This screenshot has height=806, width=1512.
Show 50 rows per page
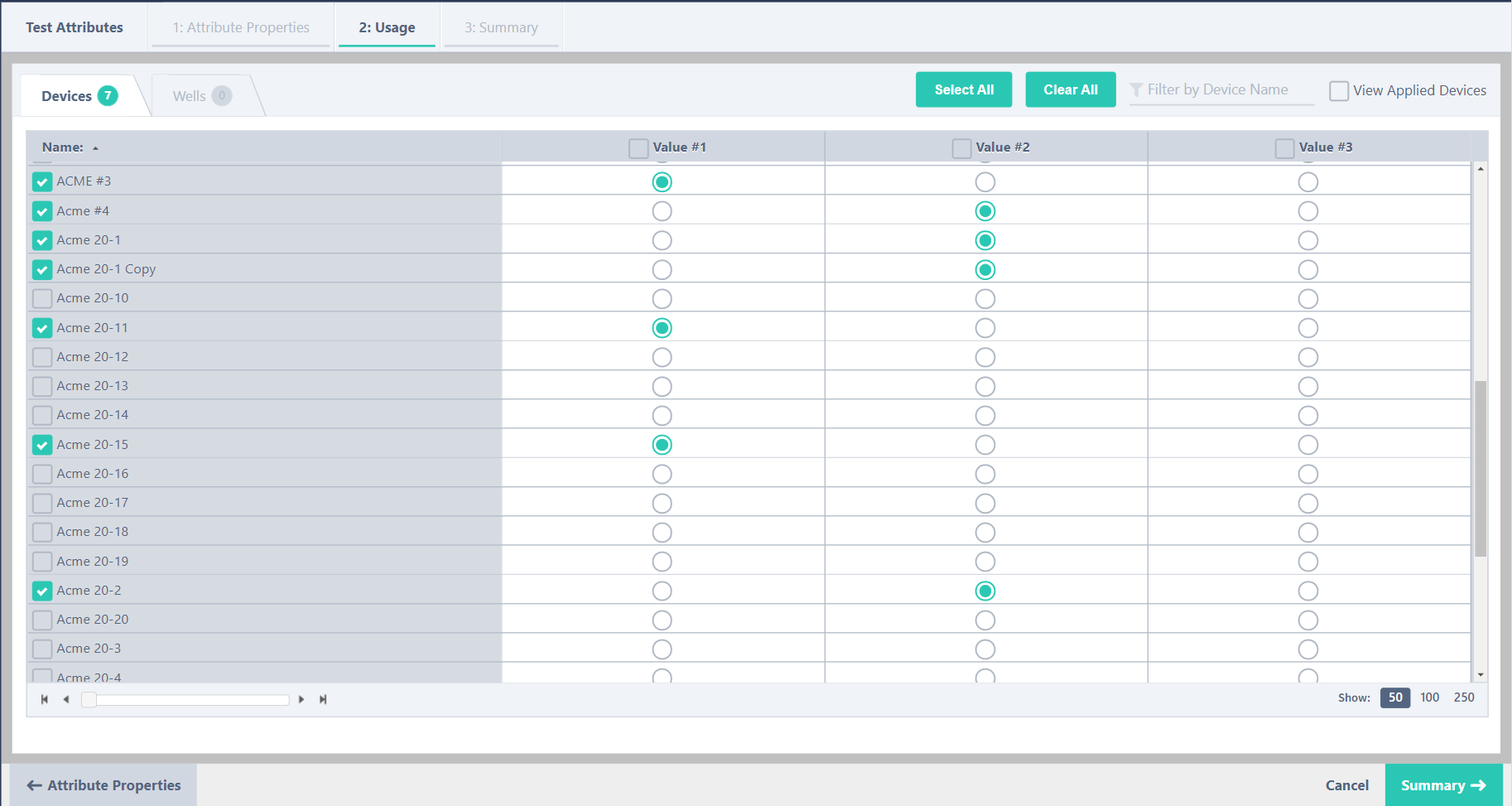point(1395,697)
